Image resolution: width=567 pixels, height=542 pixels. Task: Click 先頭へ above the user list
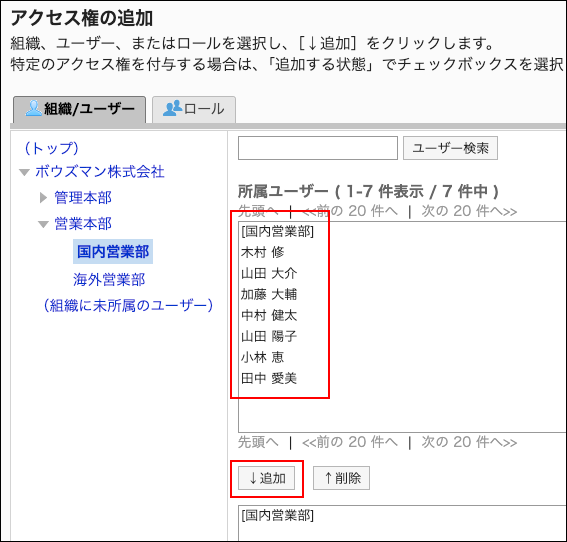point(258,211)
